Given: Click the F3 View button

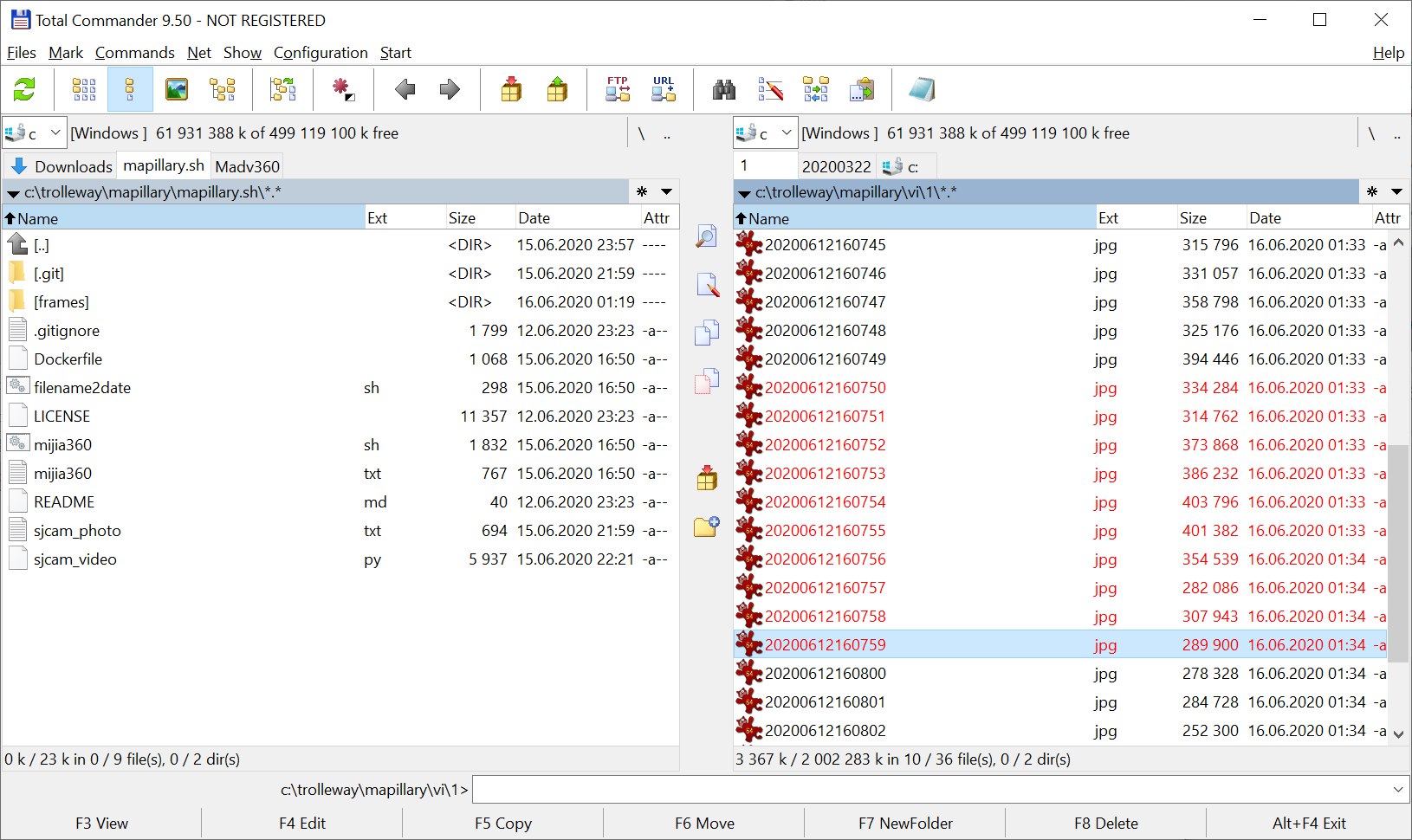Looking at the screenshot, I should (101, 824).
